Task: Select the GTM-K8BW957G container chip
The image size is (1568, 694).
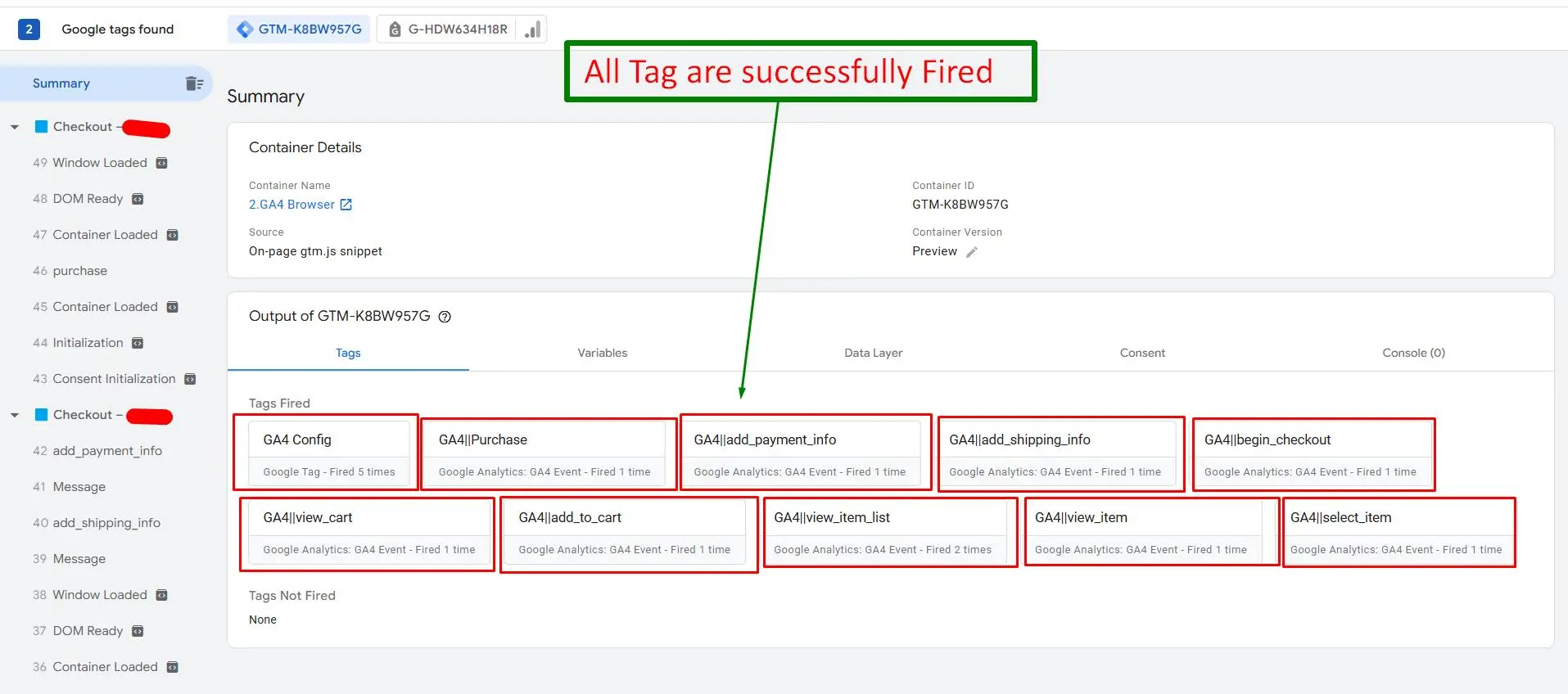Action: tap(299, 29)
